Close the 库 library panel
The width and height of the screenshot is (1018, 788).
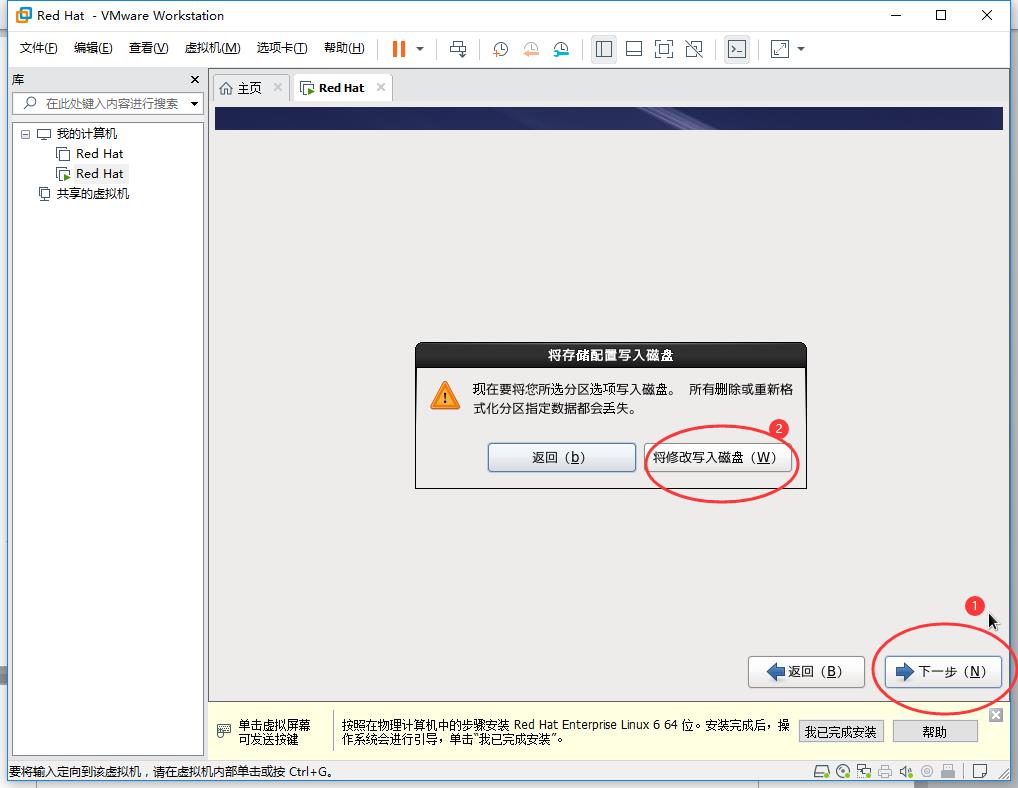click(x=195, y=79)
